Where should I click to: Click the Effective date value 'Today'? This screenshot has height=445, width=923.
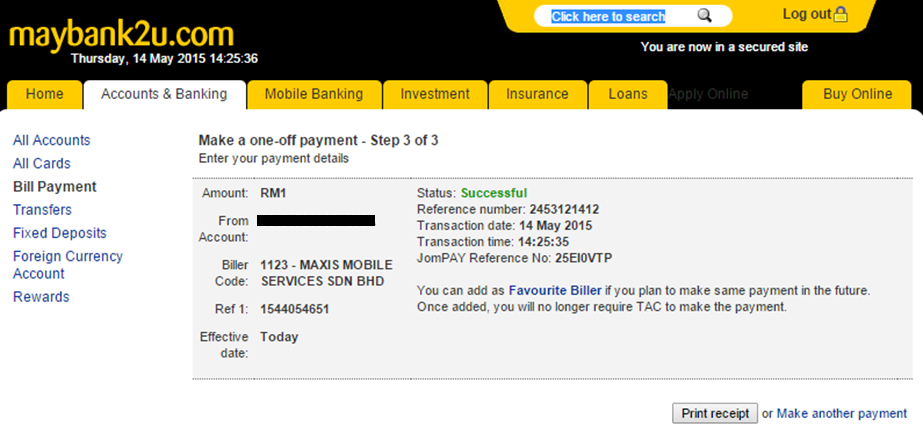point(279,337)
